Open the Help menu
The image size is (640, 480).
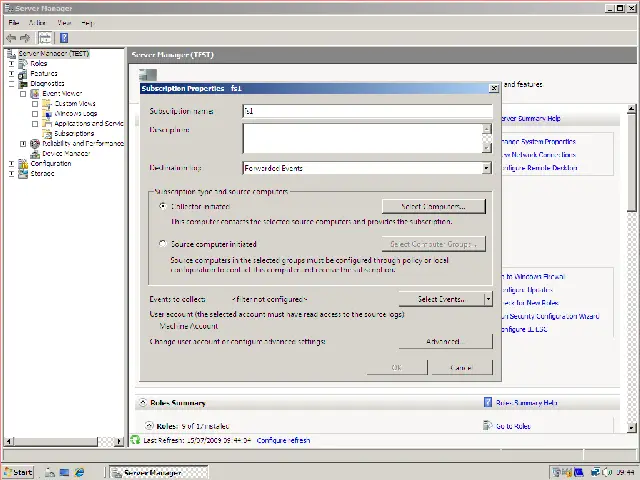87,23
